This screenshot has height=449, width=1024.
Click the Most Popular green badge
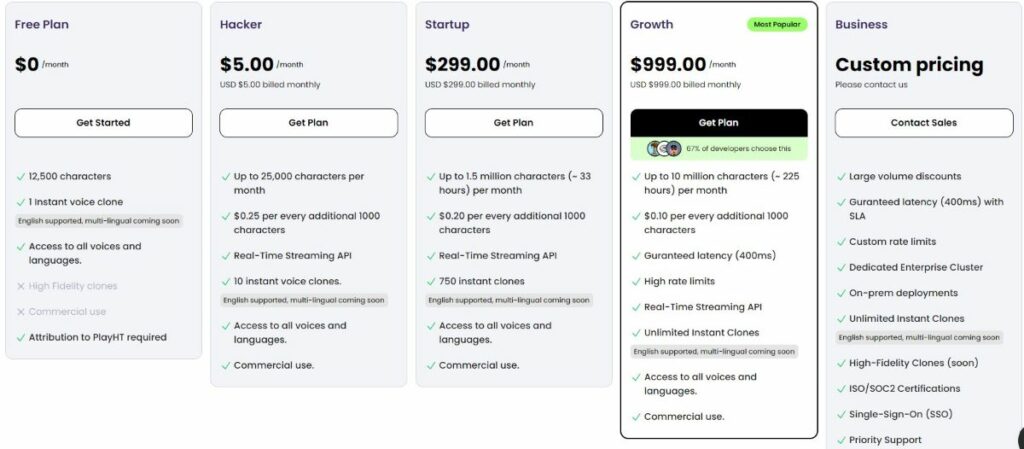(777, 25)
